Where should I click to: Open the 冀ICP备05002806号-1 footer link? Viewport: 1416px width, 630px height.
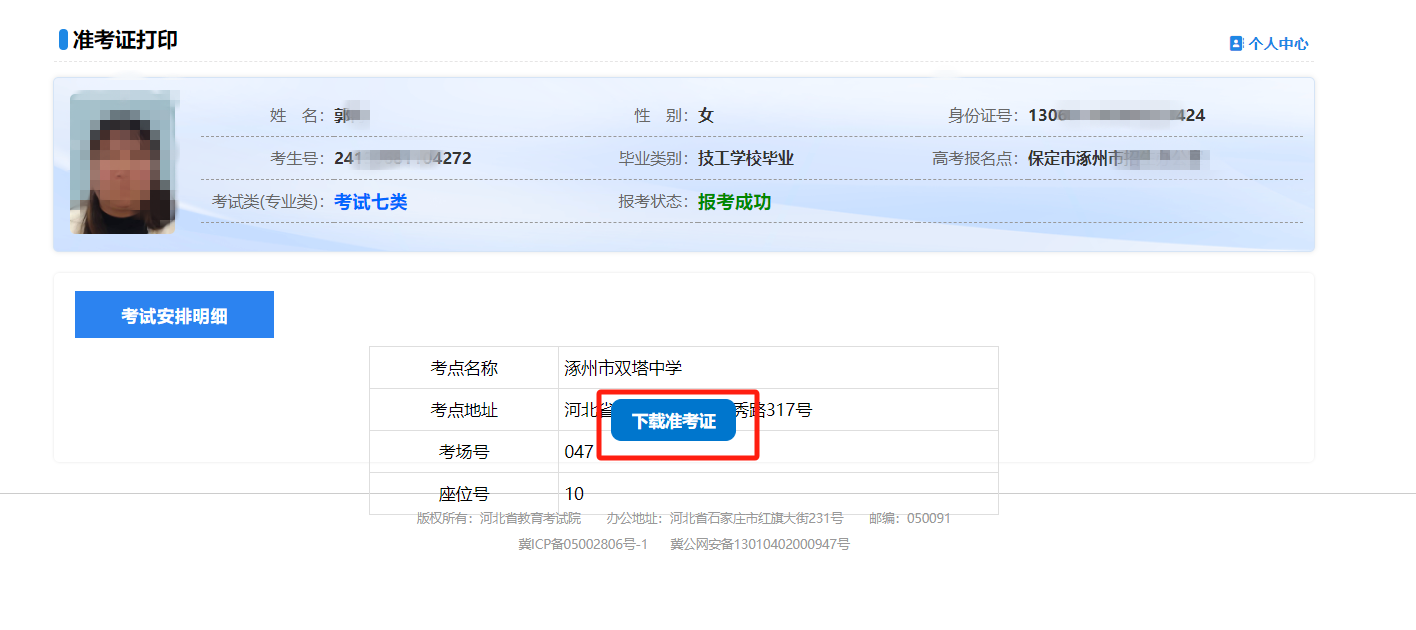[x=583, y=544]
